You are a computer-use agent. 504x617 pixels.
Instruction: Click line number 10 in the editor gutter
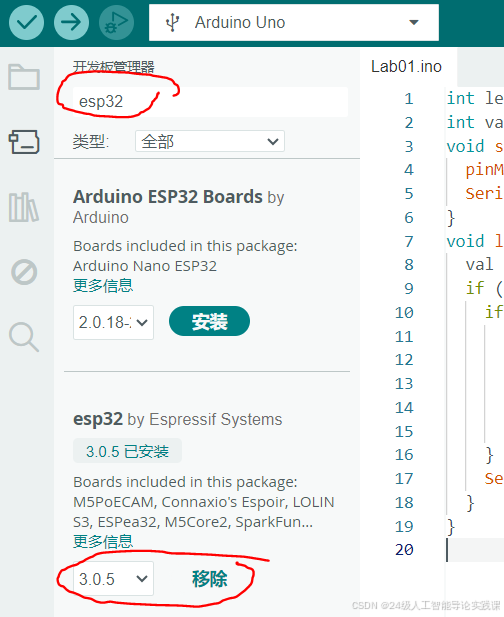coord(404,312)
